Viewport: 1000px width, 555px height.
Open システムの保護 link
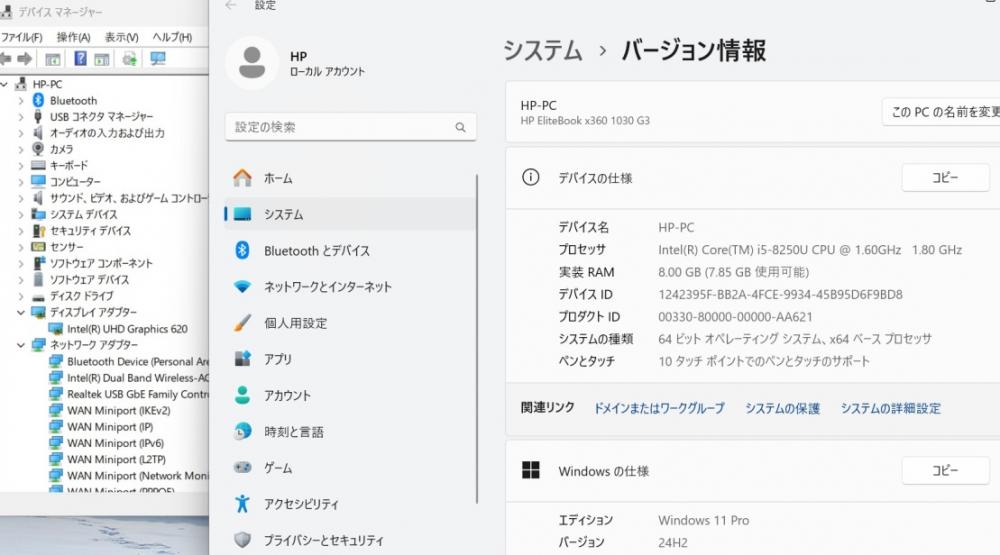pos(783,408)
